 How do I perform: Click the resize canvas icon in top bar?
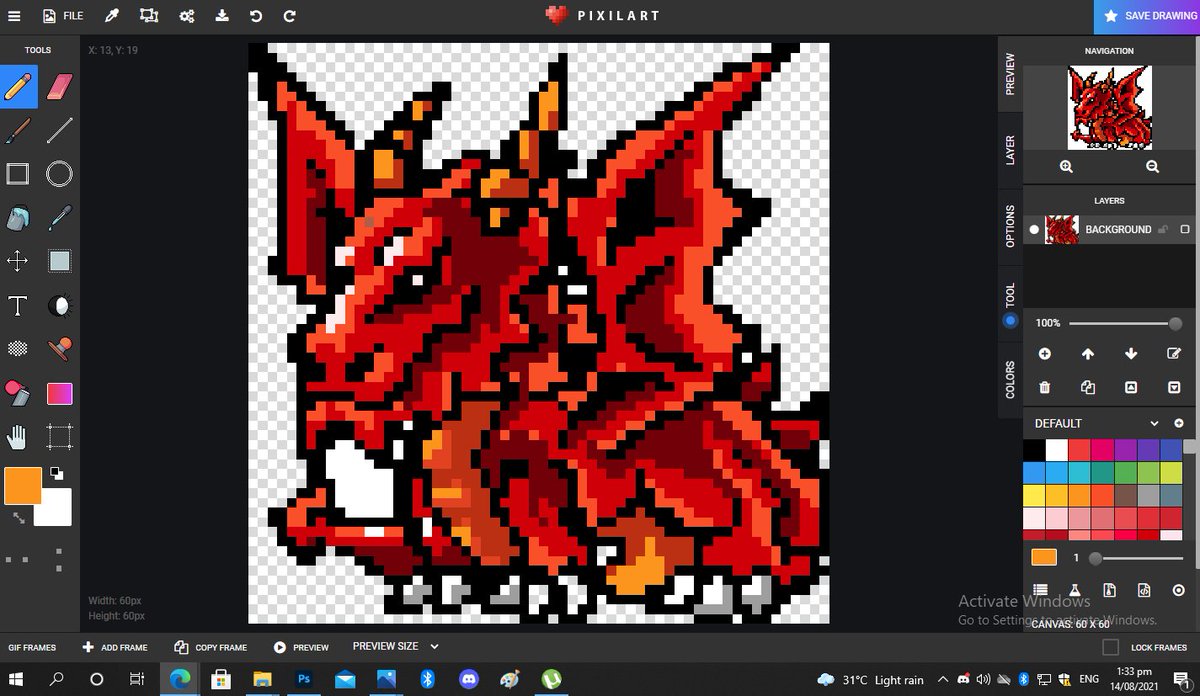coord(149,16)
